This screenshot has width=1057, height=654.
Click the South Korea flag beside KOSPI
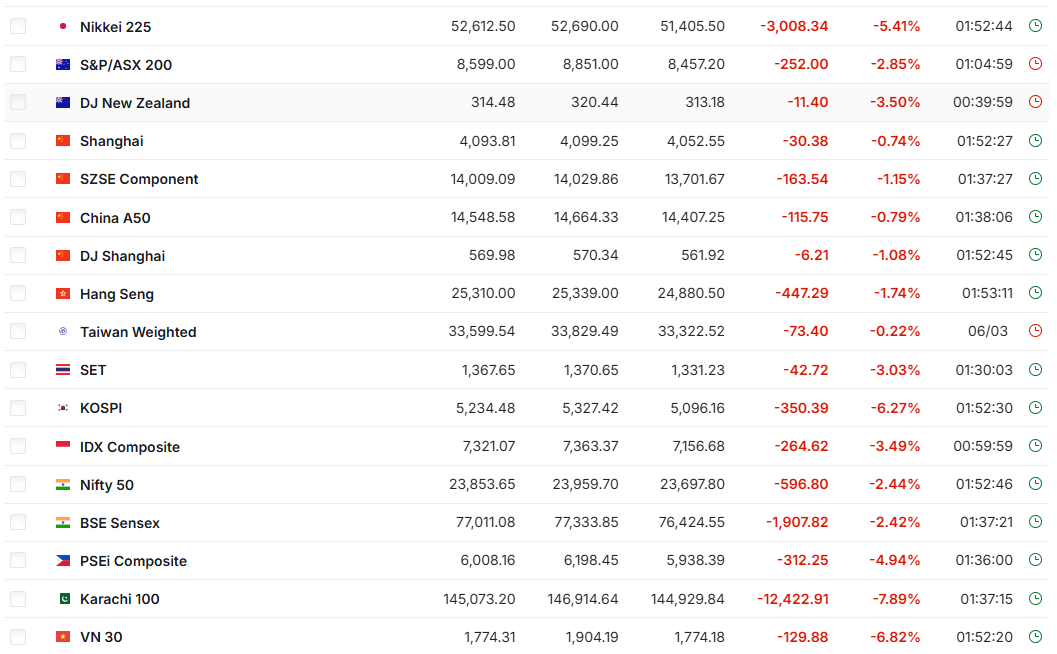point(63,408)
